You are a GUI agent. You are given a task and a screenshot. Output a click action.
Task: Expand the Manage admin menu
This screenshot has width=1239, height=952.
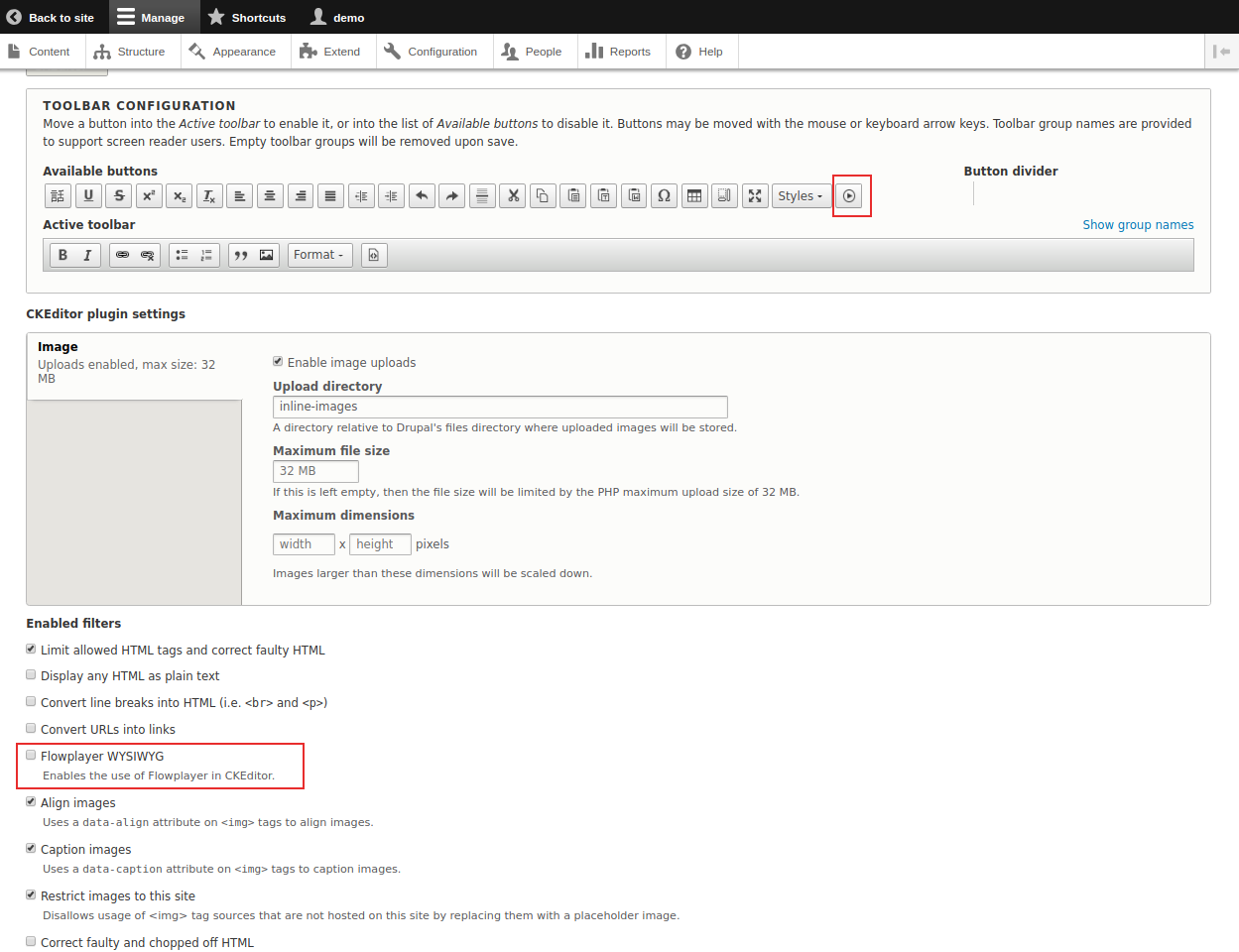click(152, 18)
